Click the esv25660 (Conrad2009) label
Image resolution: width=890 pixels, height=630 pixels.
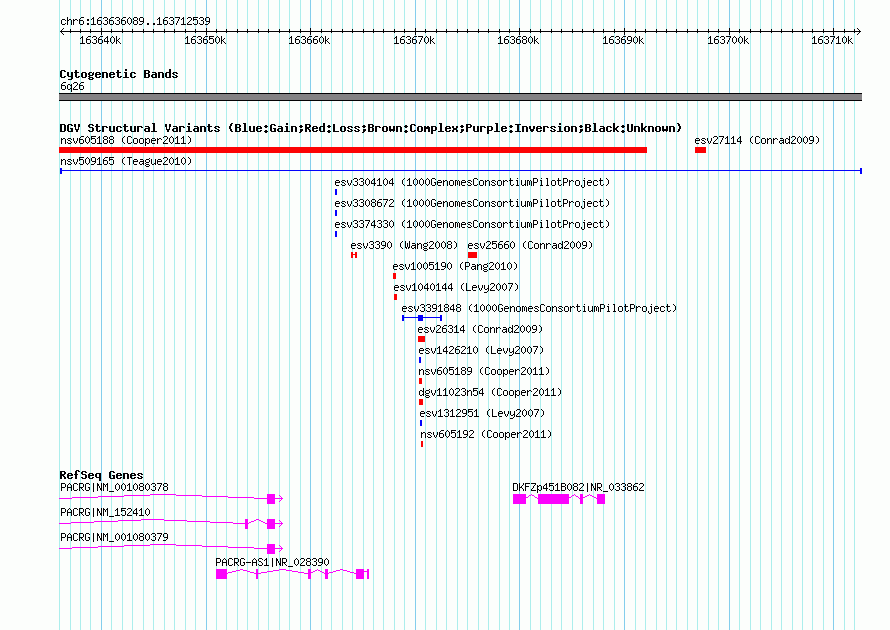coord(530,245)
